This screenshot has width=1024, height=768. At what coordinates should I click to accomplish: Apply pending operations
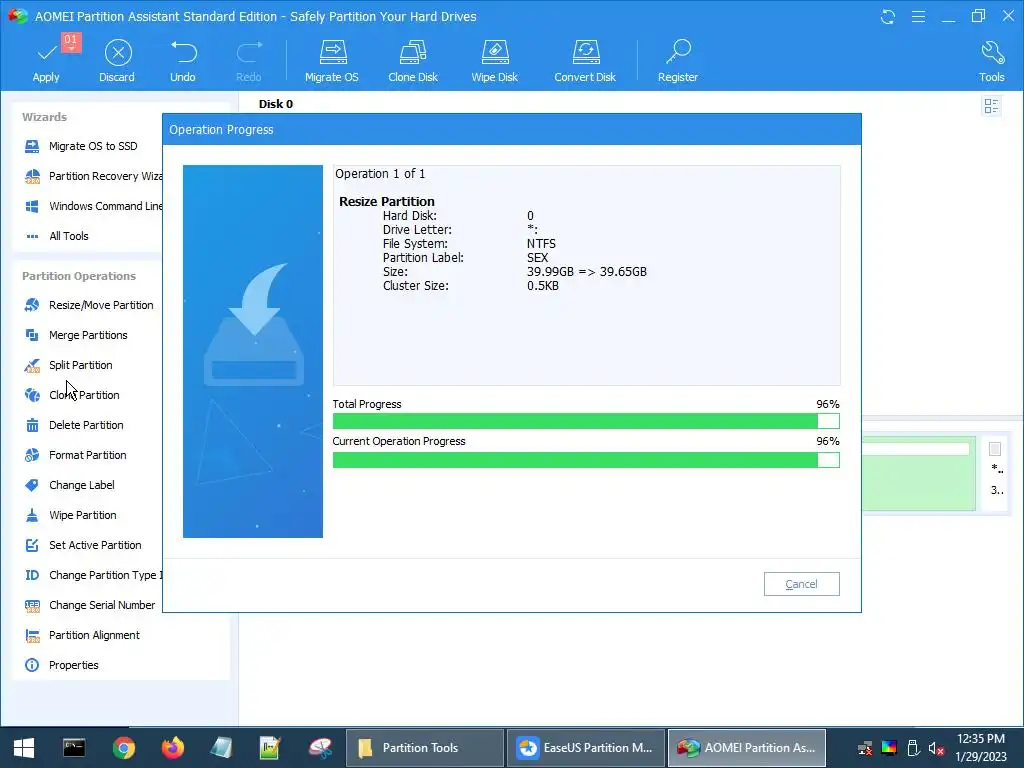[46, 60]
